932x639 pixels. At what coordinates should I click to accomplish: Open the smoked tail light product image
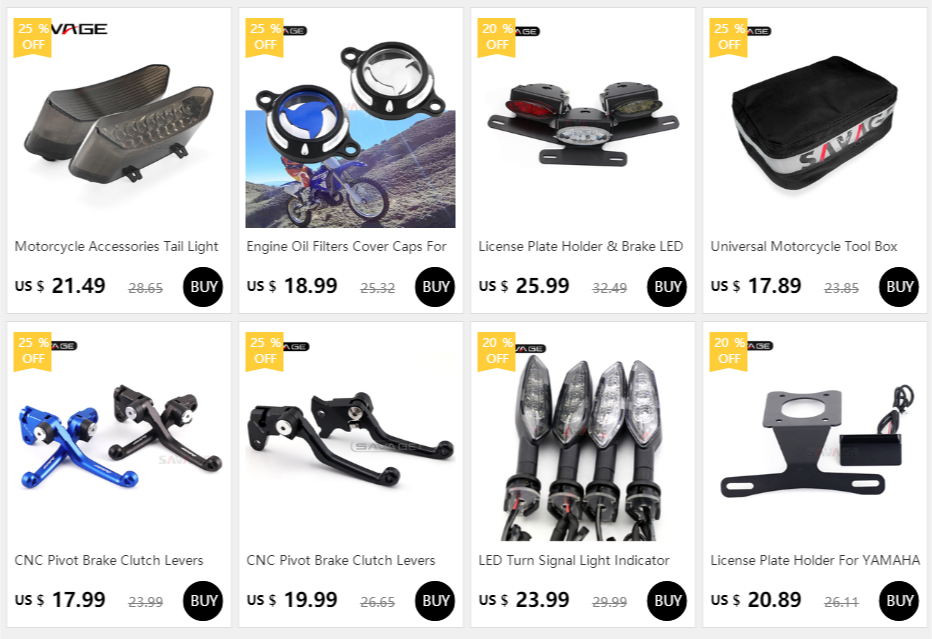point(118,122)
